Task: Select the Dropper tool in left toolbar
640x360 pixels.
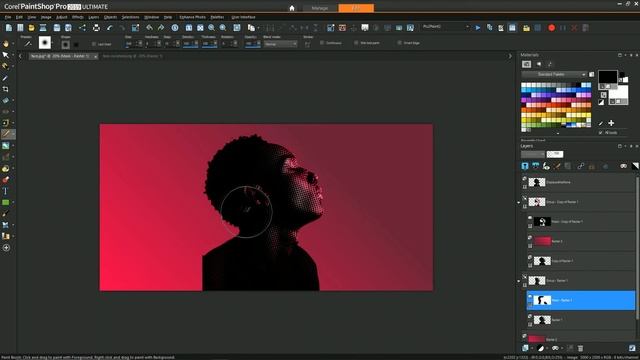Action: (x=6, y=78)
